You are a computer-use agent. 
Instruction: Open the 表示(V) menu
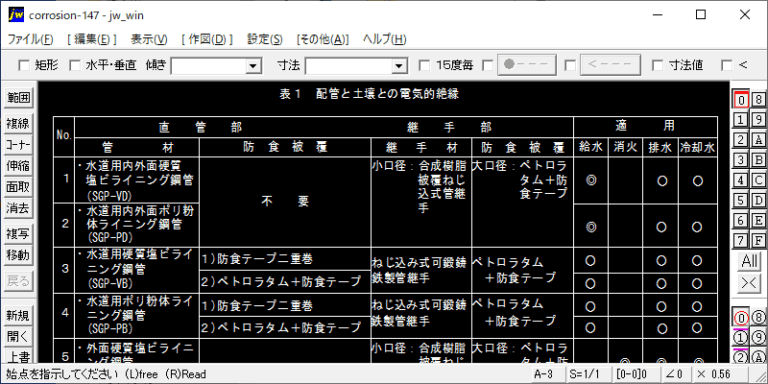(149, 39)
